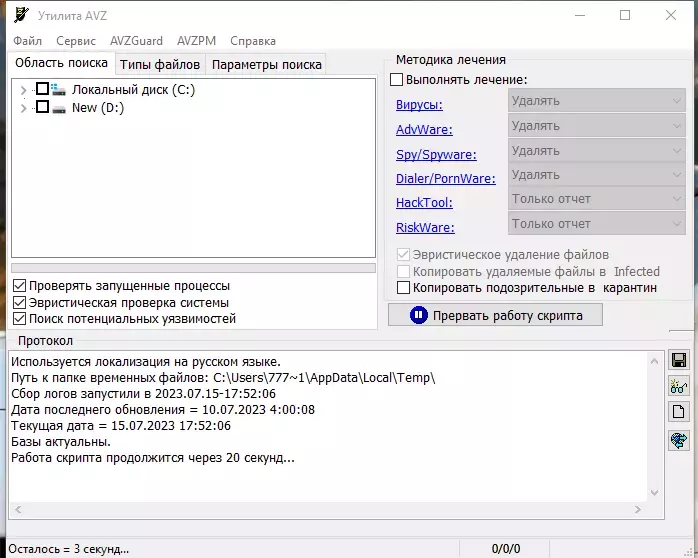Uncheck Эвристическая проверка системы
698x558 pixels.
20,303
